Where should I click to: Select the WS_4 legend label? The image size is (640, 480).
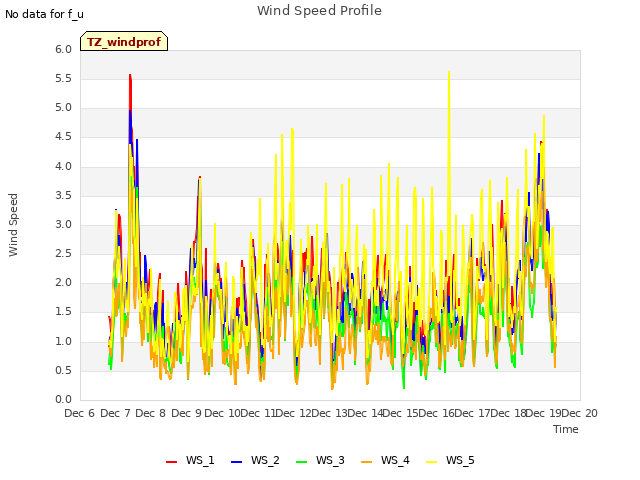(395, 460)
